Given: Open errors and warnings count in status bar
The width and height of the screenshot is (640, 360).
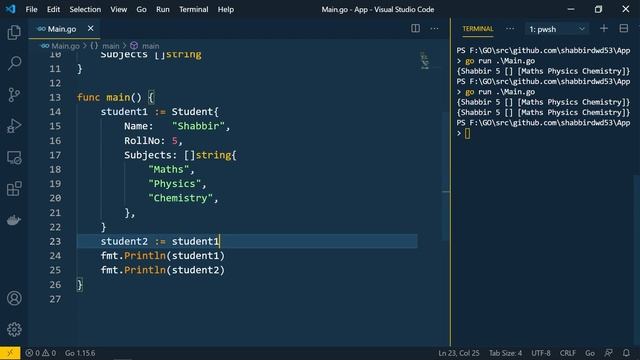Looking at the screenshot, I should point(40,353).
